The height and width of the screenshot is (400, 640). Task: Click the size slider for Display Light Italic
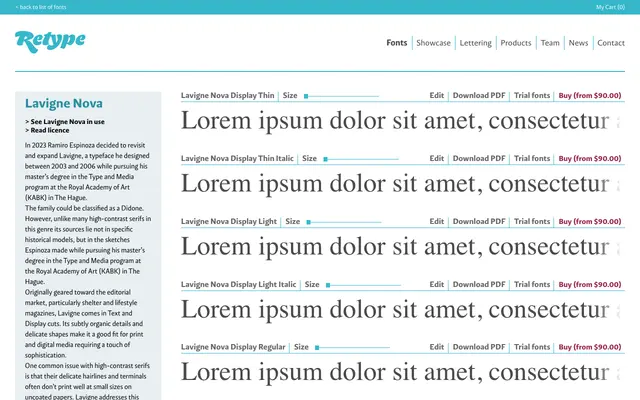pyautogui.click(x=363, y=285)
